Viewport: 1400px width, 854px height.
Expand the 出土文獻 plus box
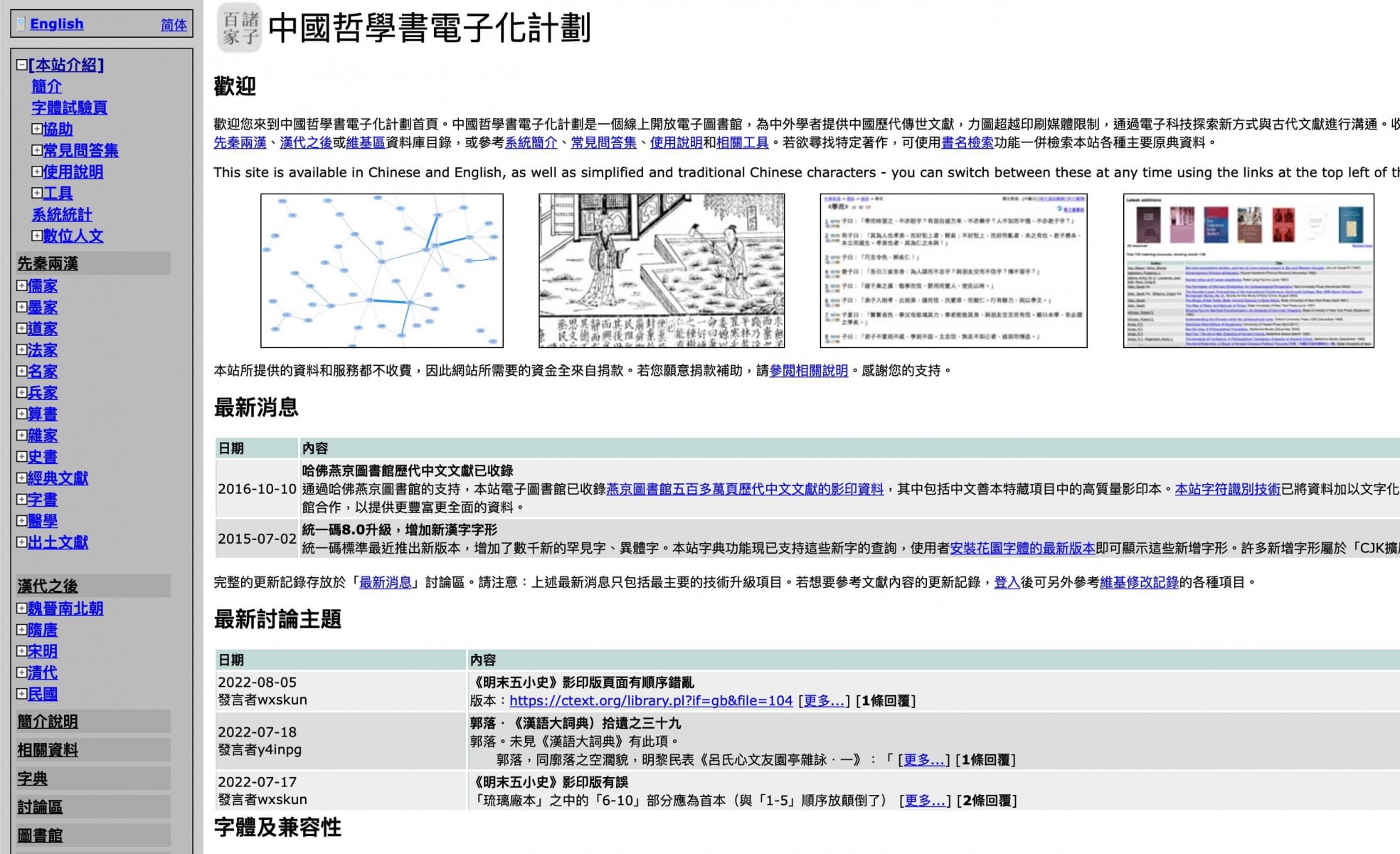[21, 542]
